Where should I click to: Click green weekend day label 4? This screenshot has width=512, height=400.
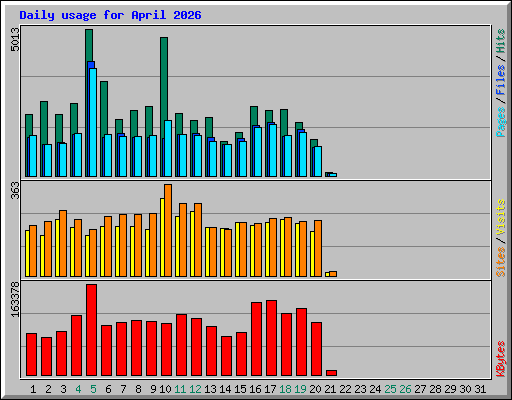[78, 389]
